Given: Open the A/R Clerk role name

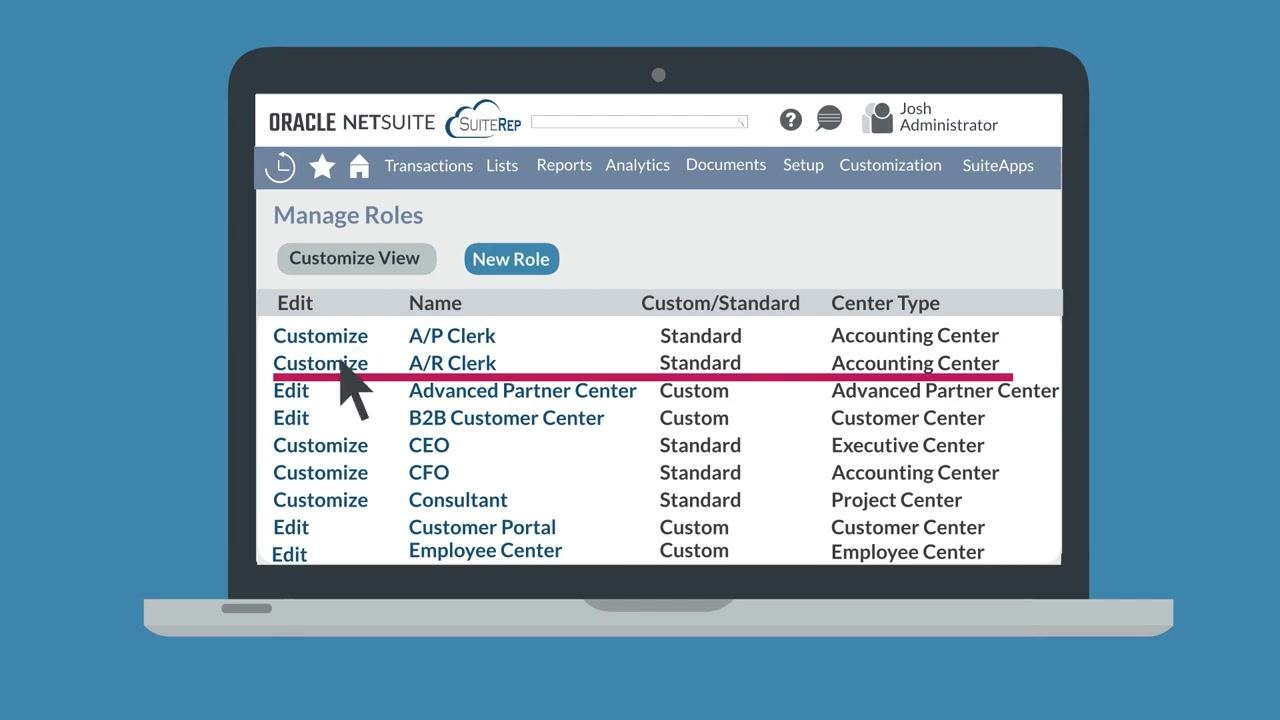Looking at the screenshot, I should [452, 363].
